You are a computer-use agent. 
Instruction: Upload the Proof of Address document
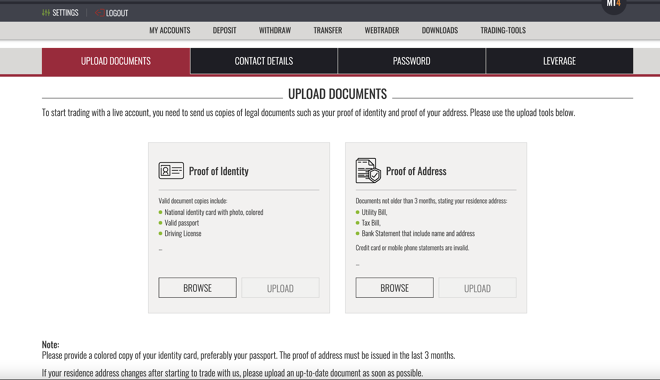477,288
